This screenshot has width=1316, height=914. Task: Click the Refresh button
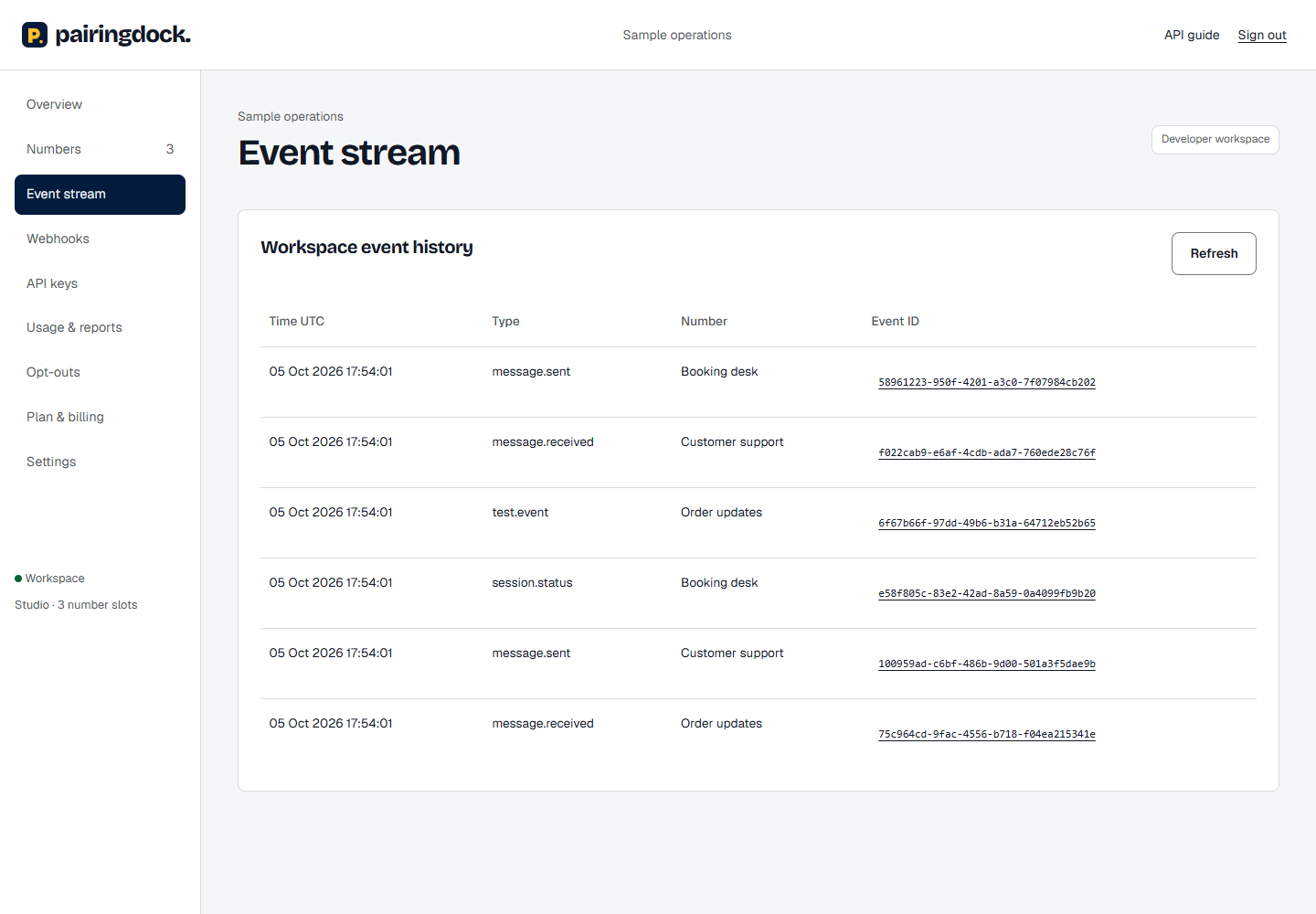point(1214,253)
